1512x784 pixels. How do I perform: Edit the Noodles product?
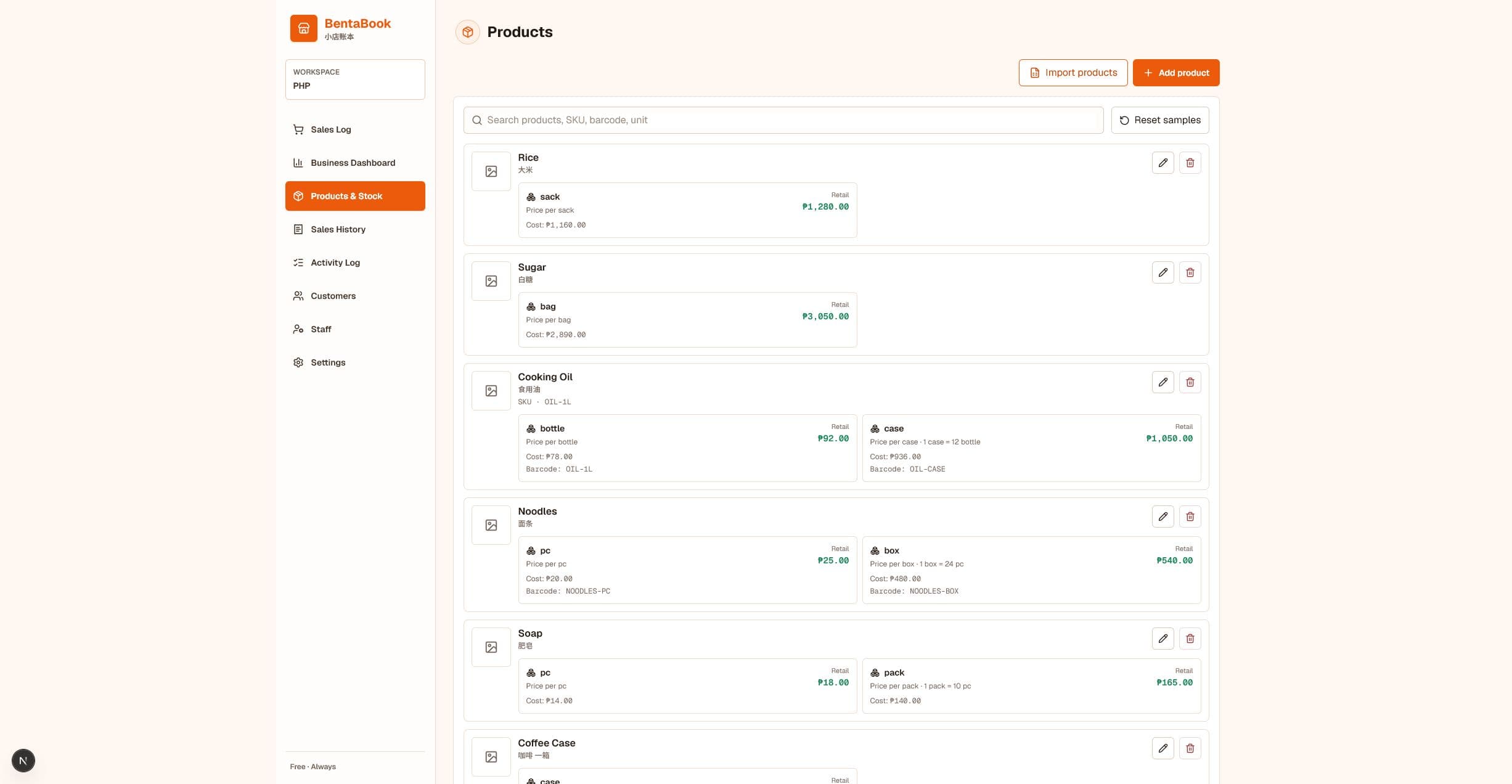point(1163,517)
